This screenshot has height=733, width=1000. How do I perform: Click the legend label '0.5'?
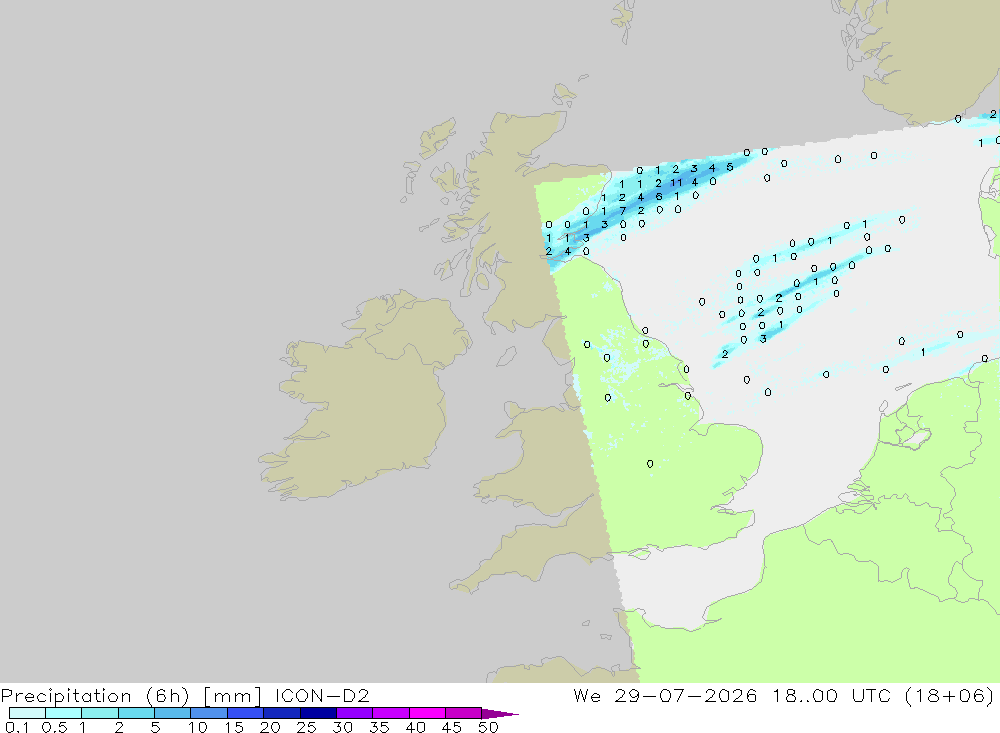[x=54, y=727]
